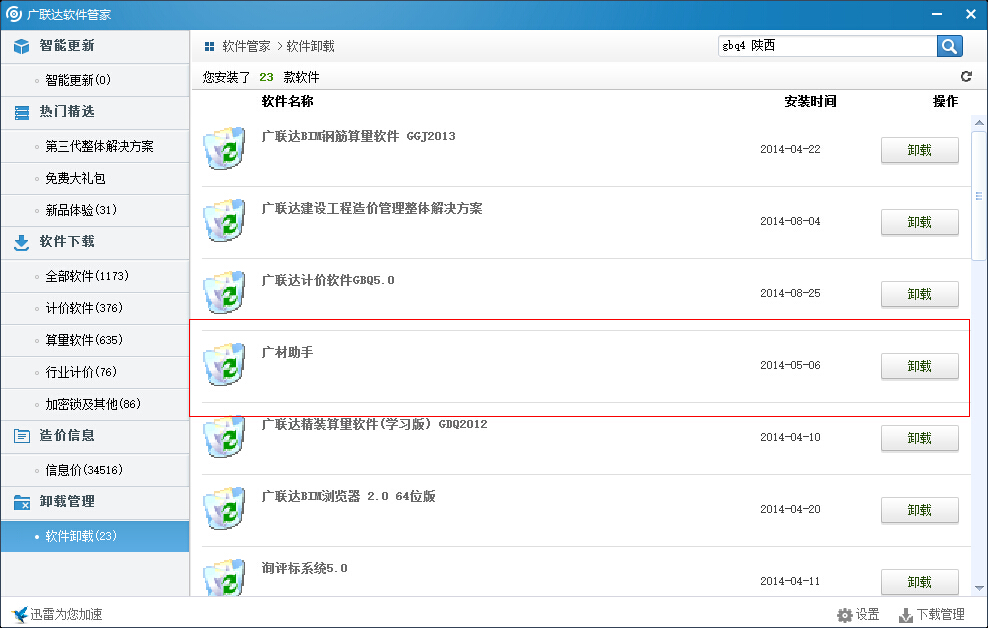Open 新品体验(31) in sidebar

click(95, 210)
